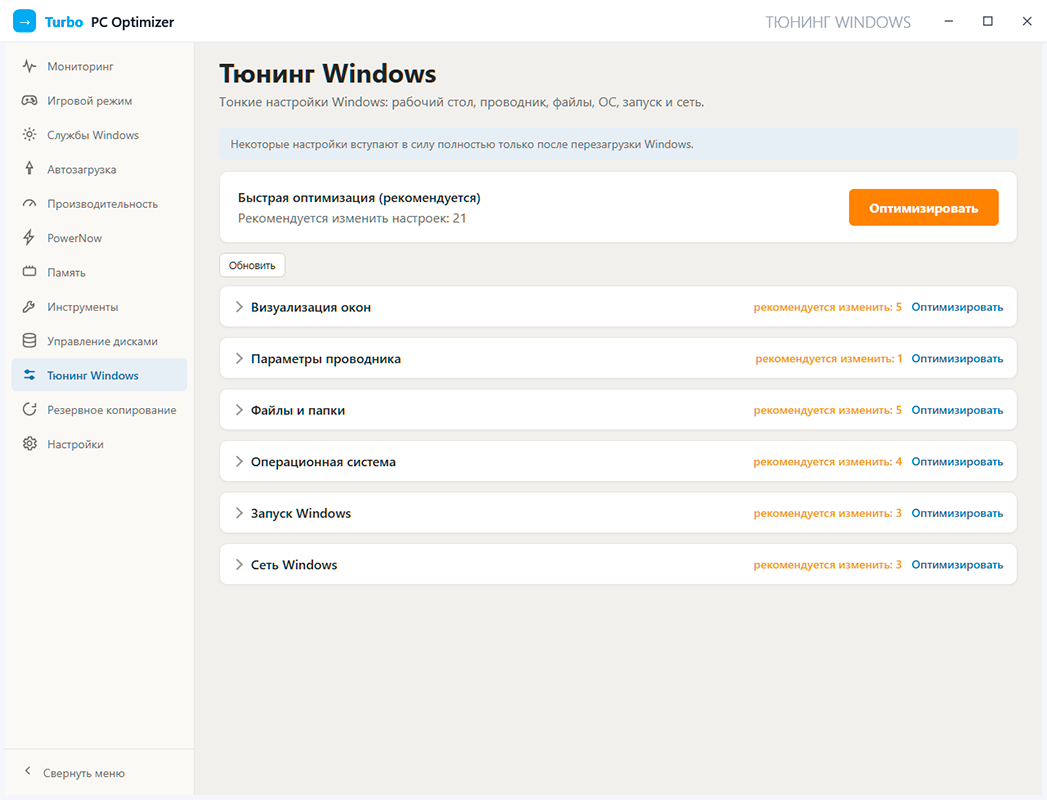Click "рекомендуется изменить: 1" text
The image size is (1047, 800).
[x=829, y=358]
